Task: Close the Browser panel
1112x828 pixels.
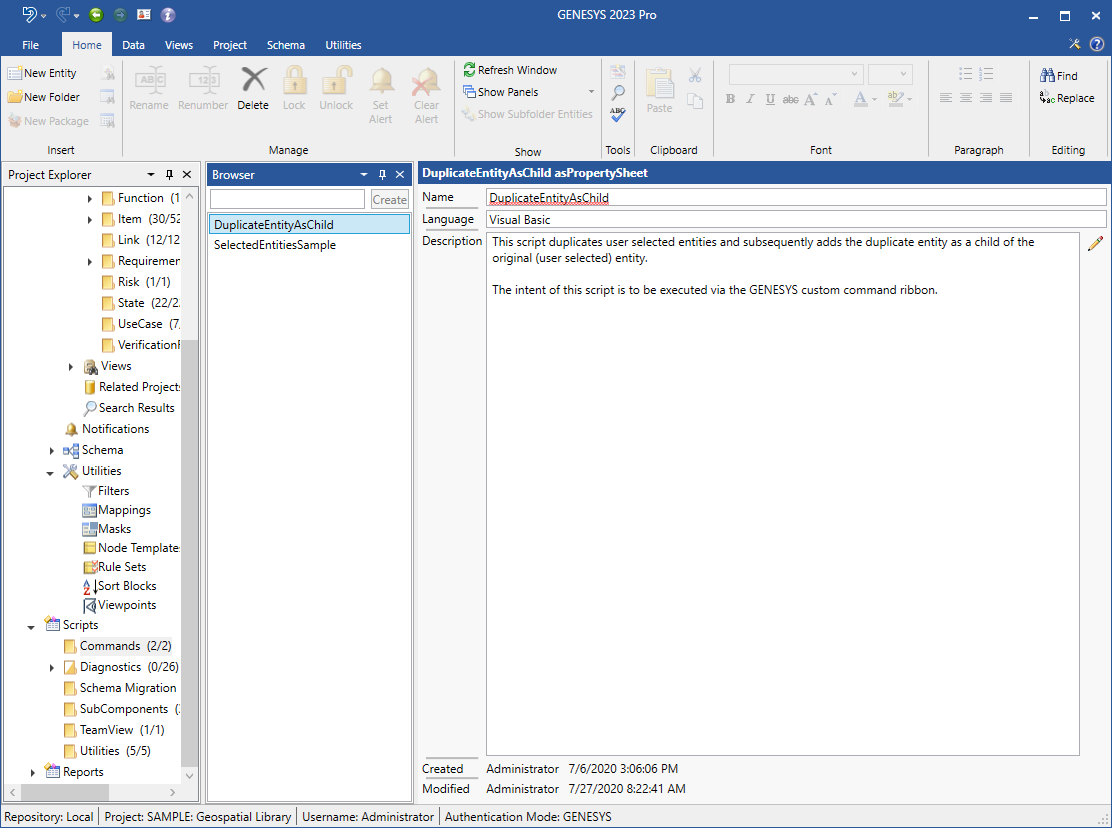Action: [400, 174]
